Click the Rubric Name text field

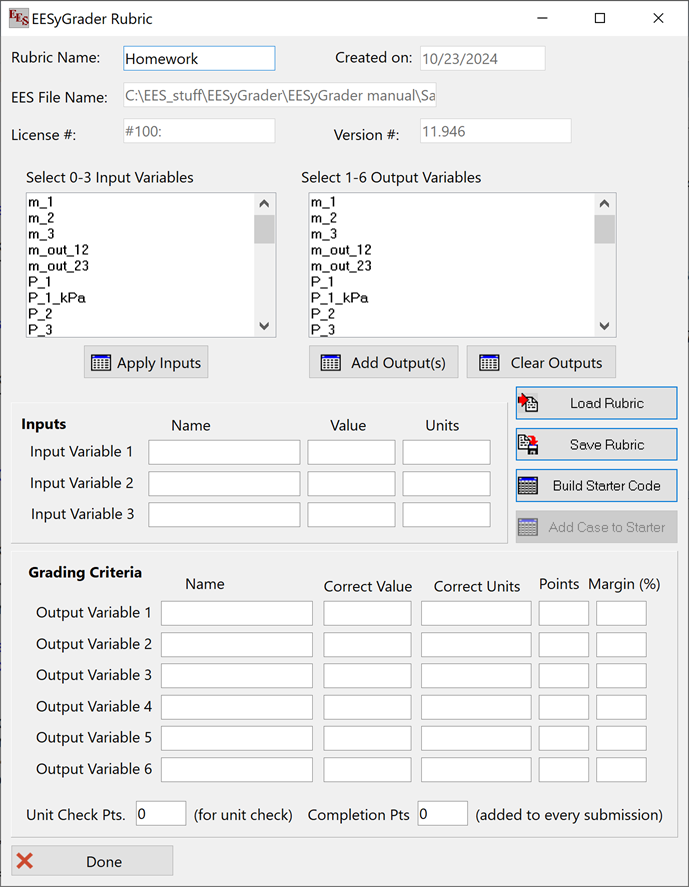(x=199, y=59)
